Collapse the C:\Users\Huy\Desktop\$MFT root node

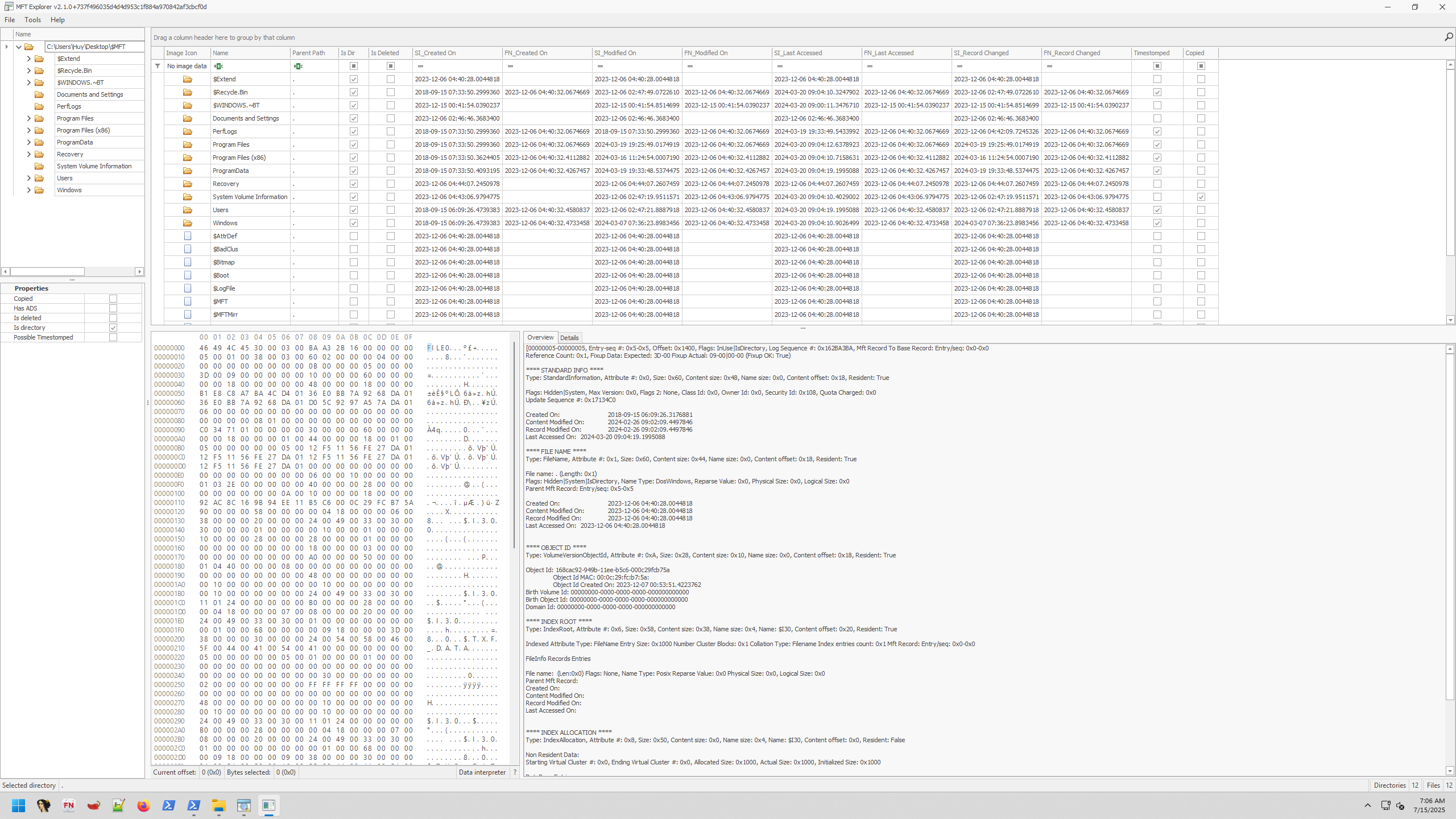pos(19,47)
